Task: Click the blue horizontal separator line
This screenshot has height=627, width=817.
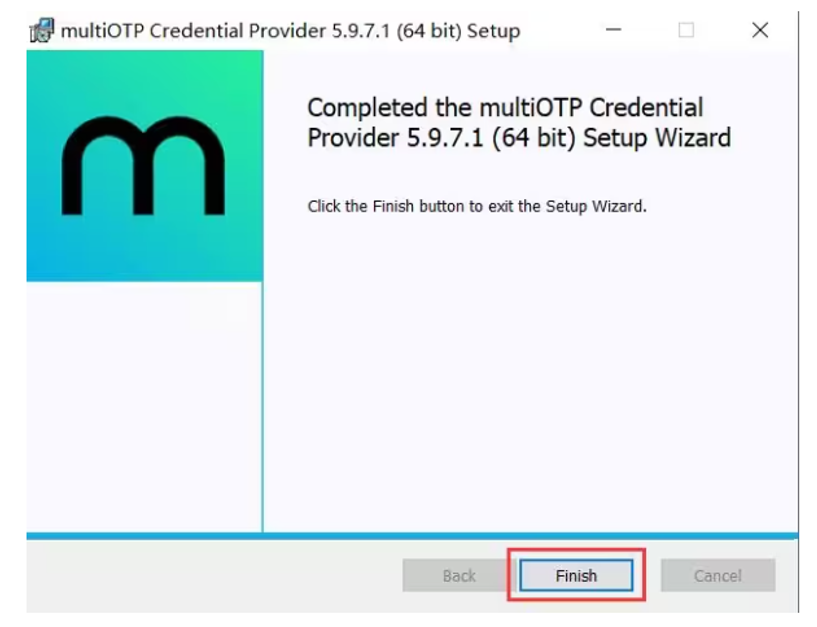Action: [412, 536]
